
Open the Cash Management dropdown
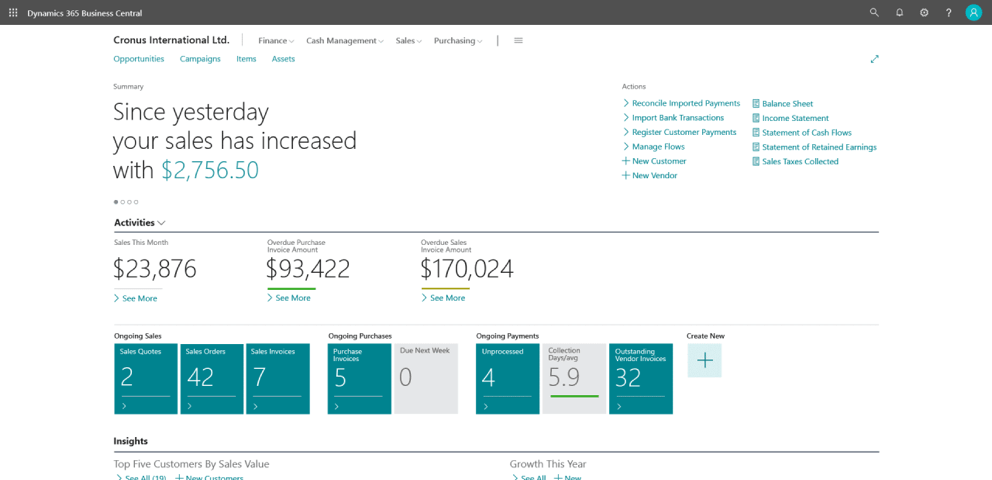(x=344, y=41)
